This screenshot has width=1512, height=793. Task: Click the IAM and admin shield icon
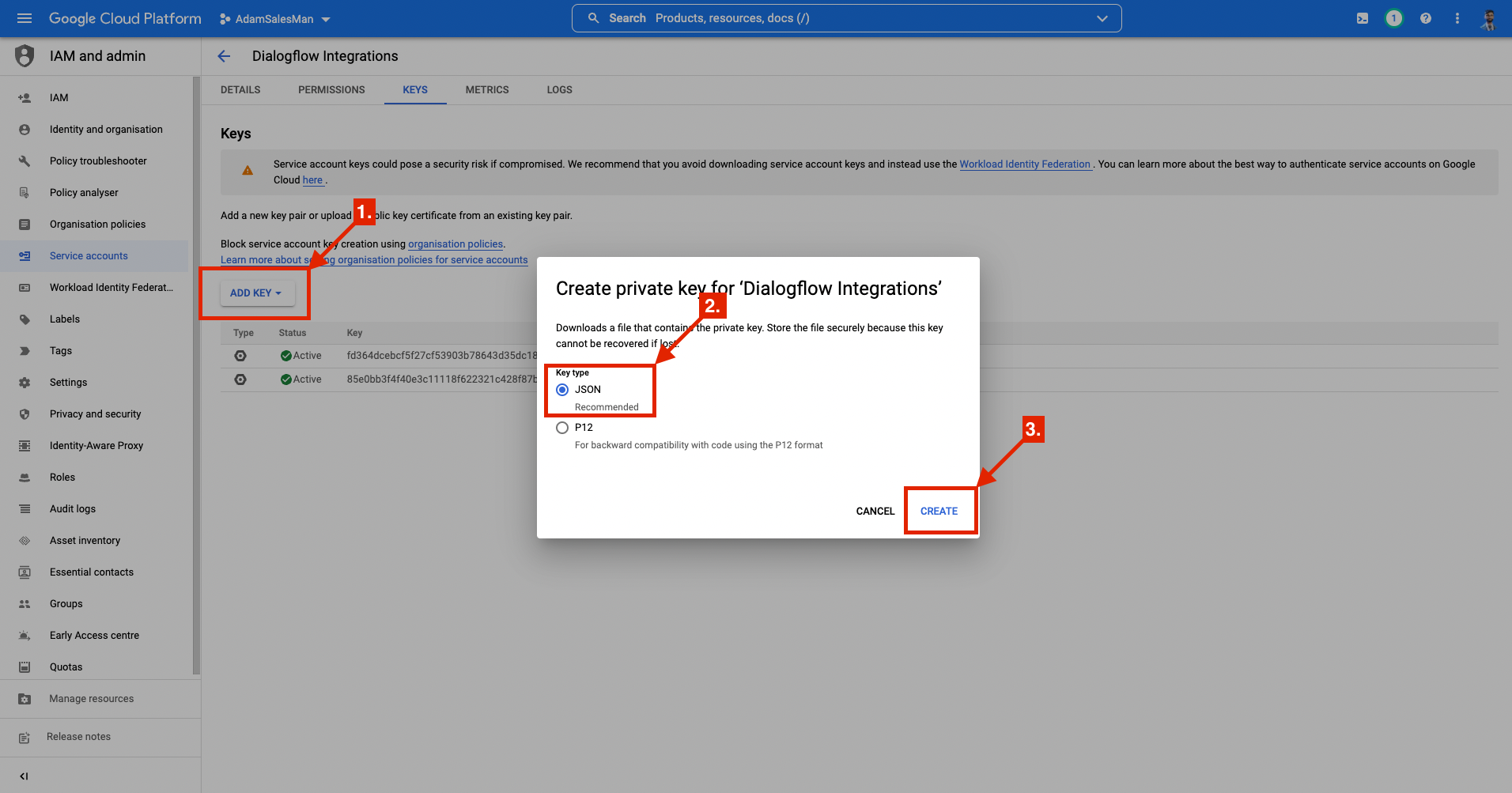pyautogui.click(x=25, y=56)
